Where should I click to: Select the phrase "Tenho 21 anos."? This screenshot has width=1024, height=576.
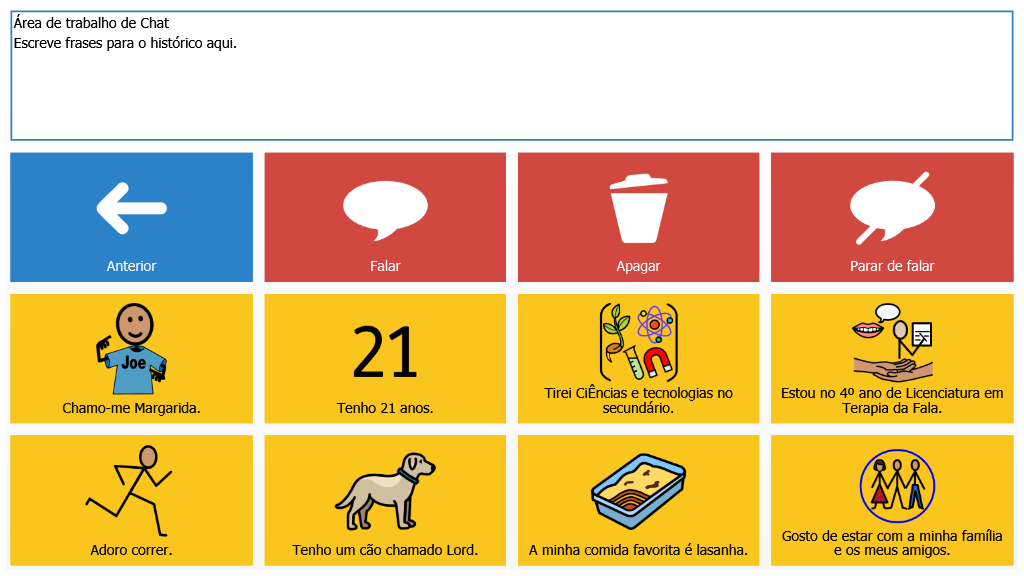point(385,408)
